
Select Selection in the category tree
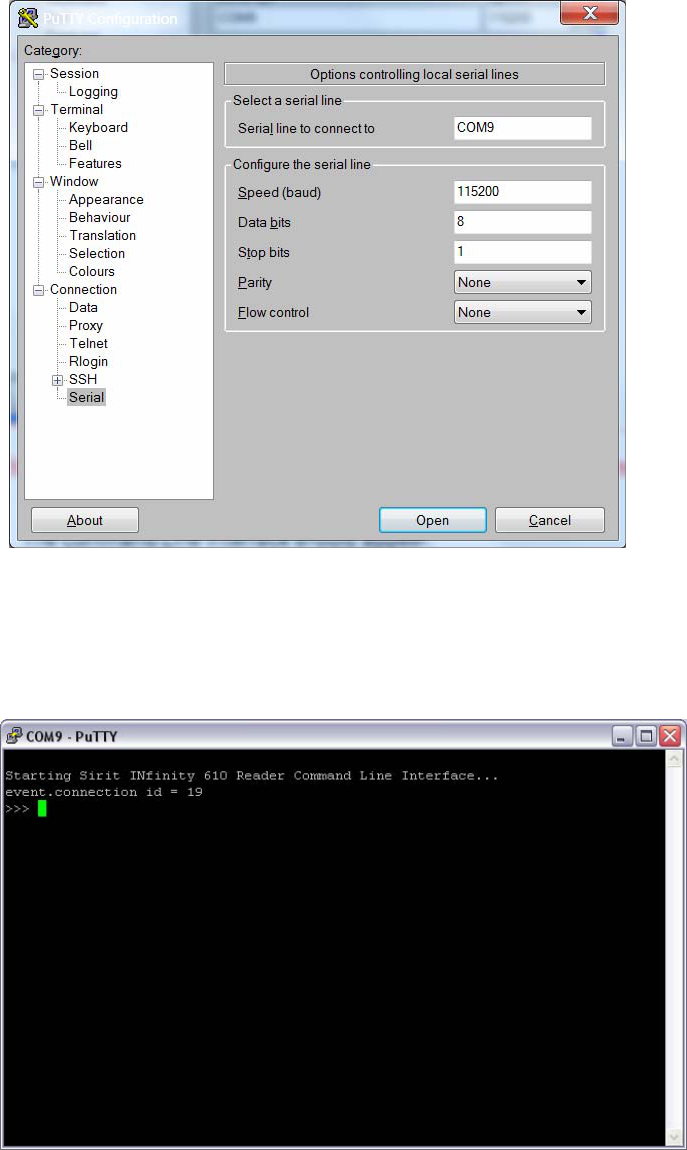97,253
